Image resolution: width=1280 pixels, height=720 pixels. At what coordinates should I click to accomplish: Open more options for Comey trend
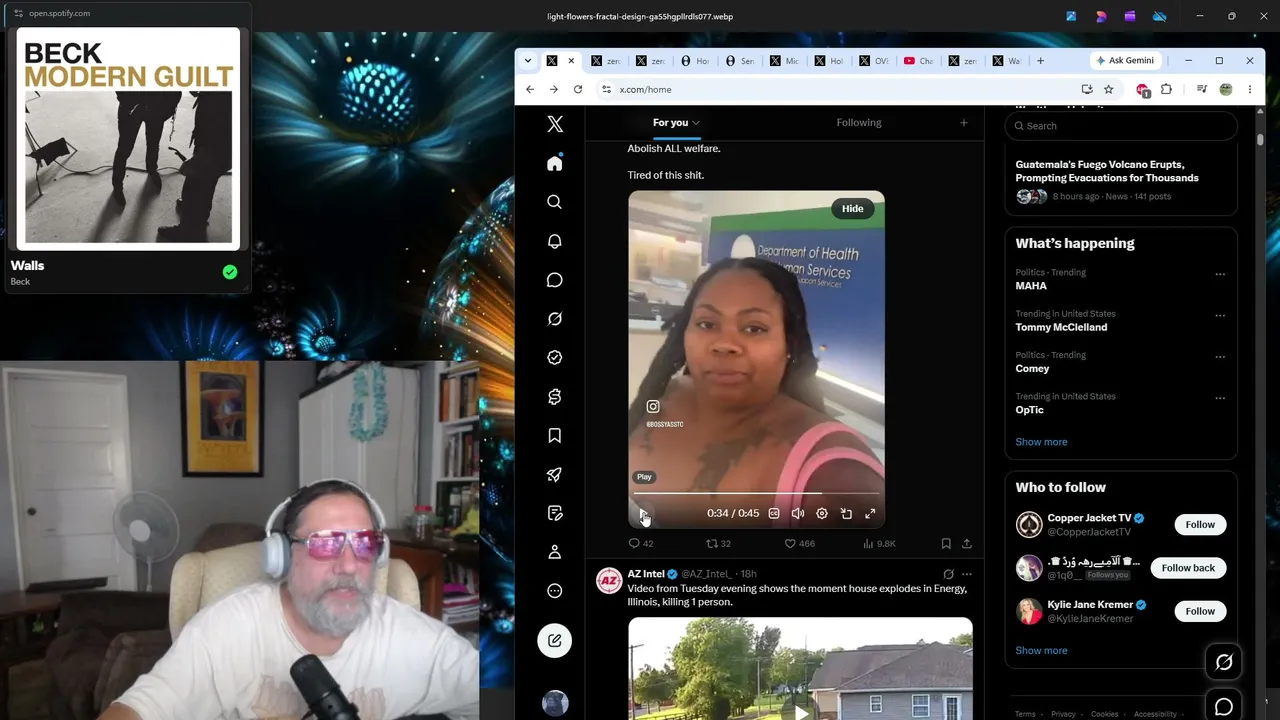pyautogui.click(x=1220, y=356)
